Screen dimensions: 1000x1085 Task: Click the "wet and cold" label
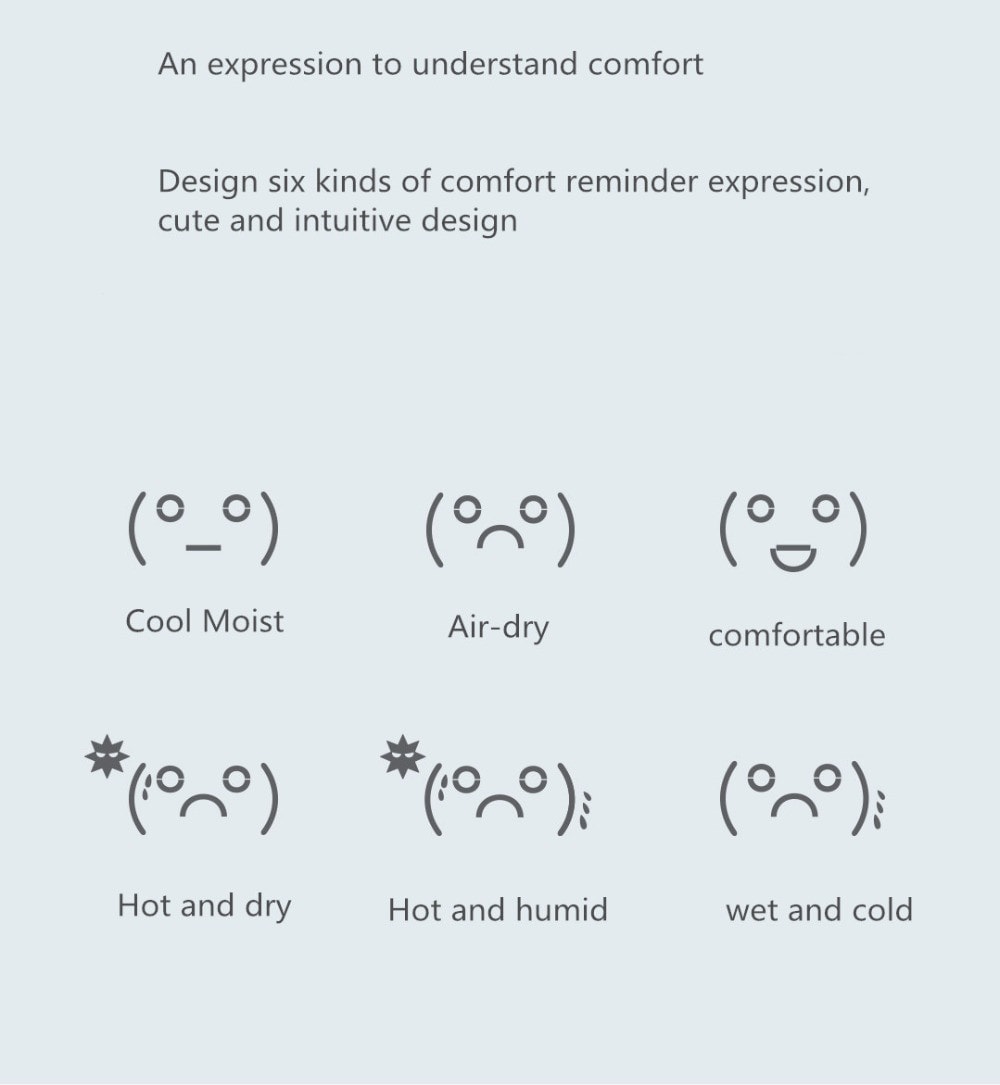point(819,910)
